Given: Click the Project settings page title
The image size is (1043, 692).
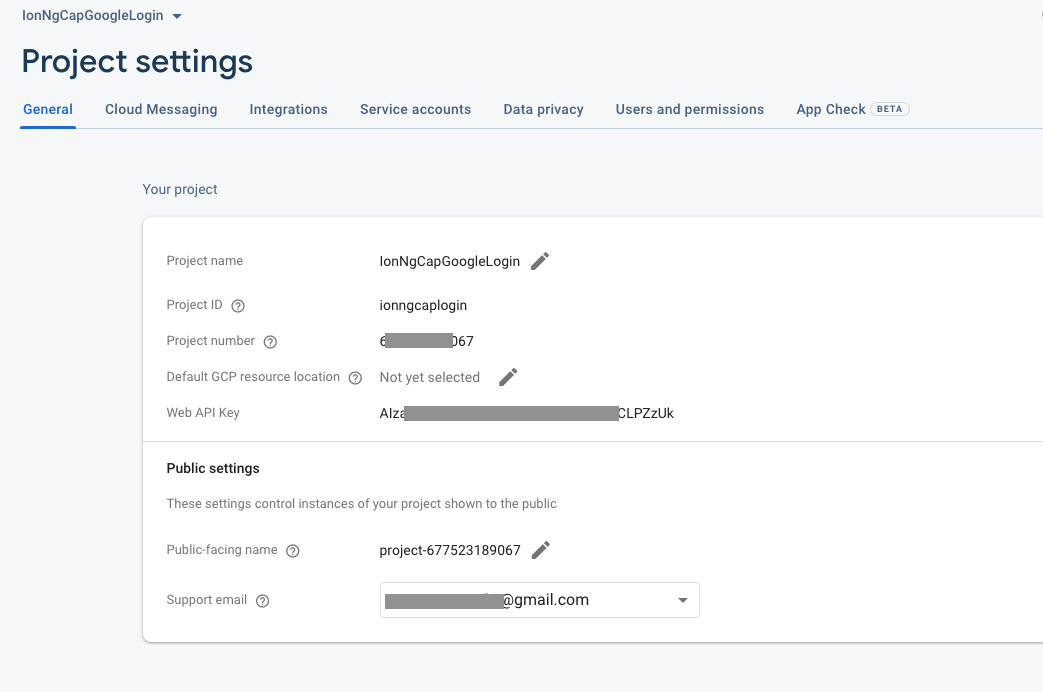Looking at the screenshot, I should click(137, 61).
